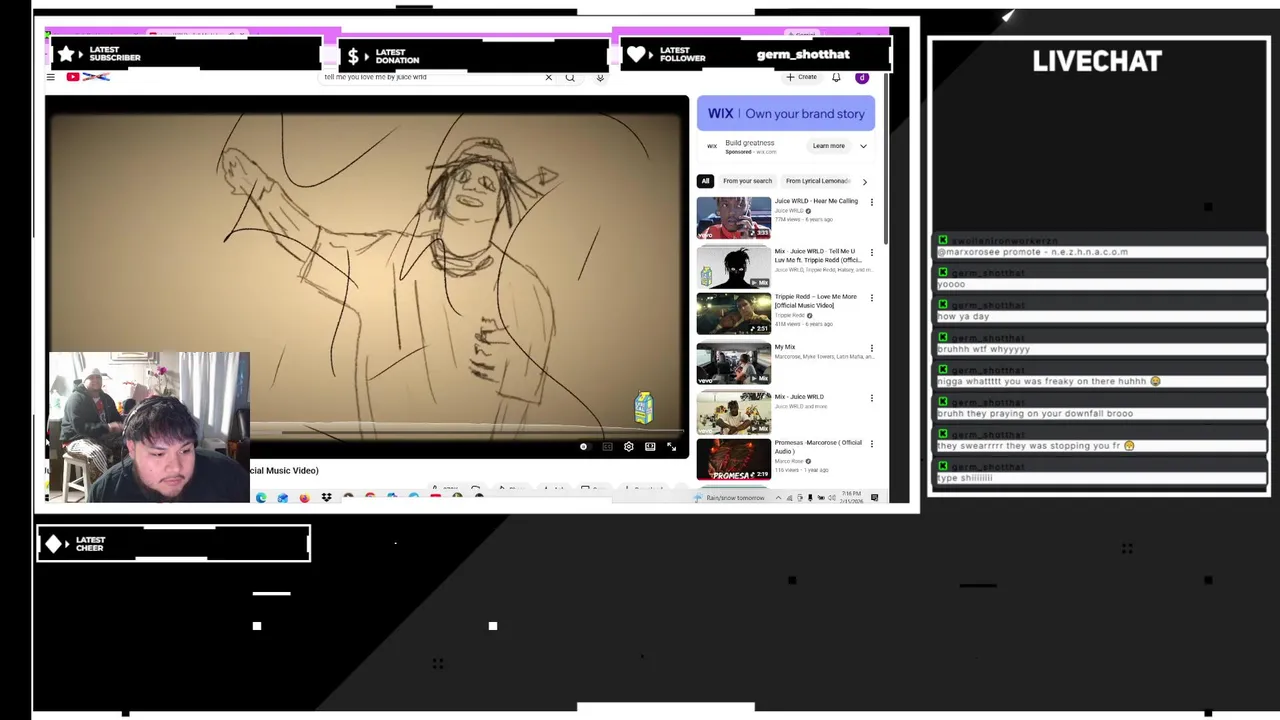Click the search magnifier button
The image size is (1280, 720).
(570, 77)
